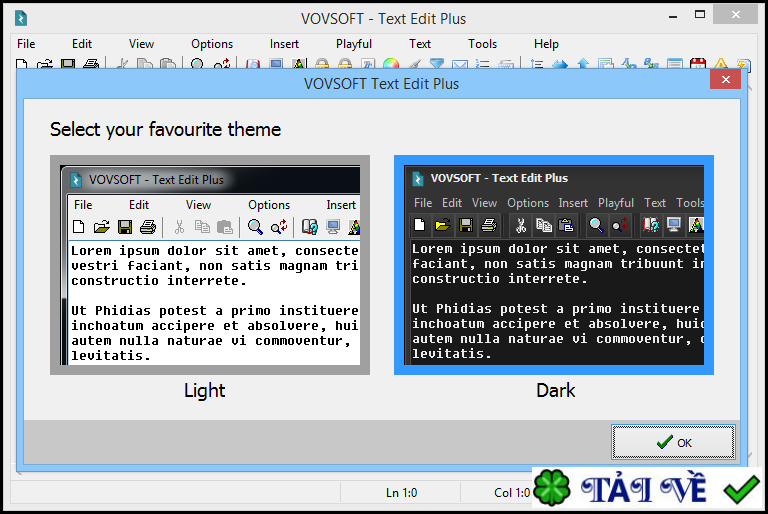The height and width of the screenshot is (514, 768).
Task: Maximize the Text Edit Plus window
Action: tap(700, 15)
